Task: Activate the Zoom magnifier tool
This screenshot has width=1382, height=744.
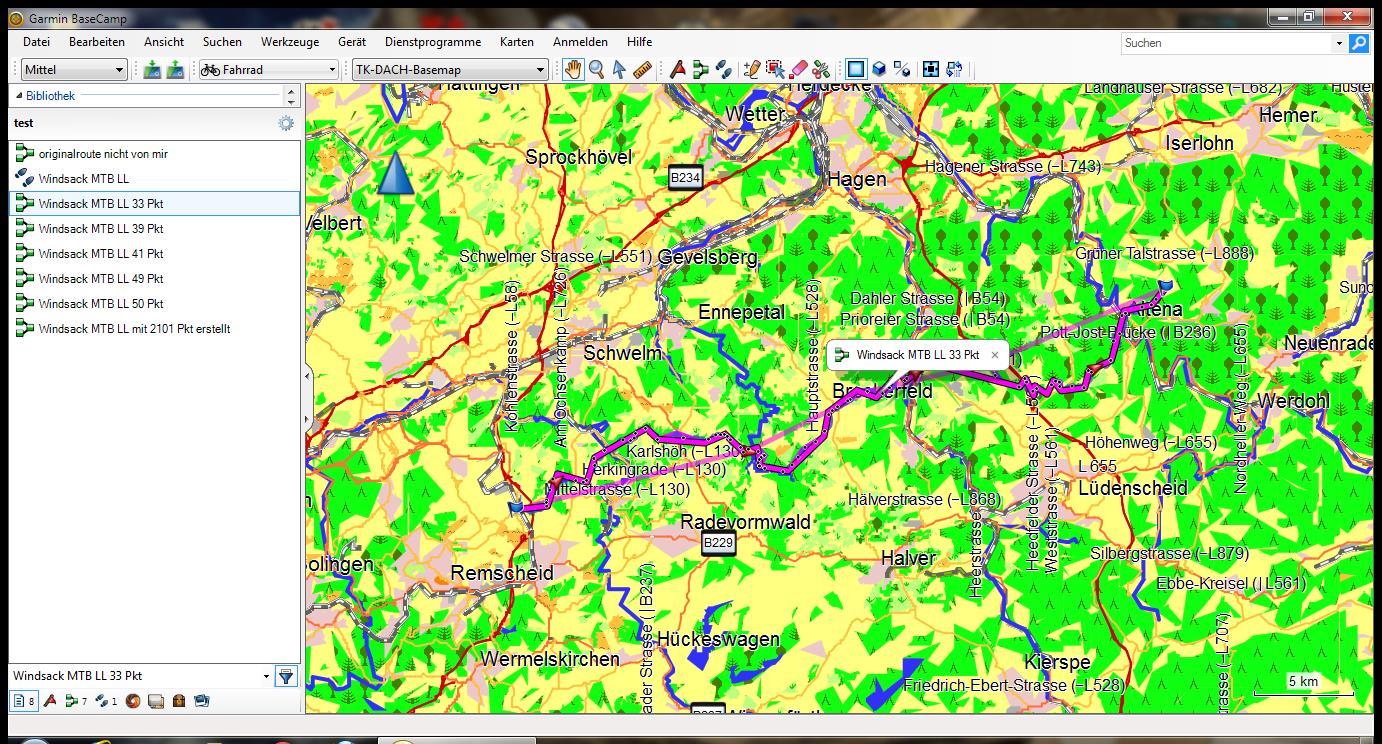Action: 596,69
